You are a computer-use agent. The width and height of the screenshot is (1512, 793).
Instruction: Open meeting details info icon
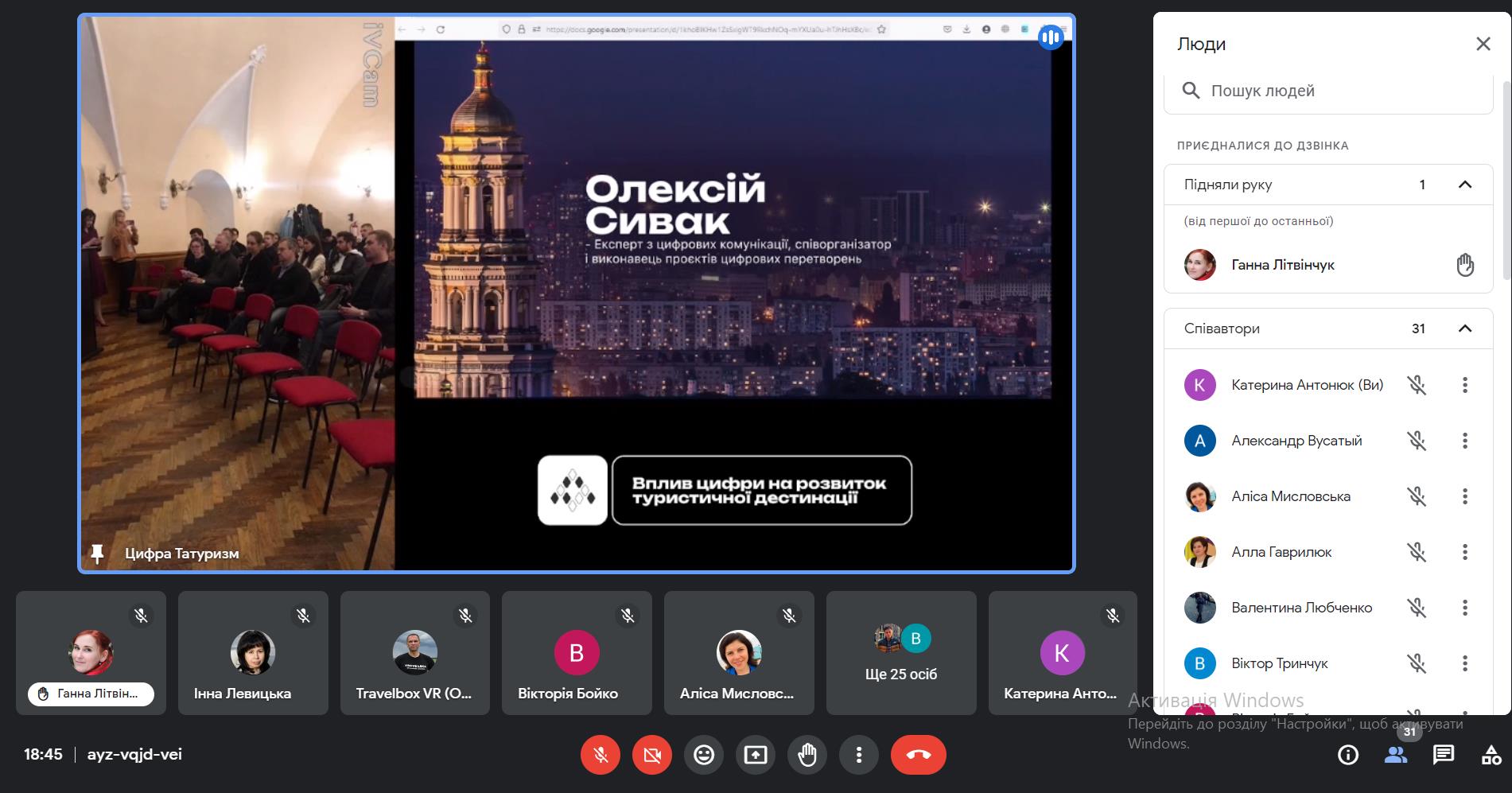(1347, 755)
